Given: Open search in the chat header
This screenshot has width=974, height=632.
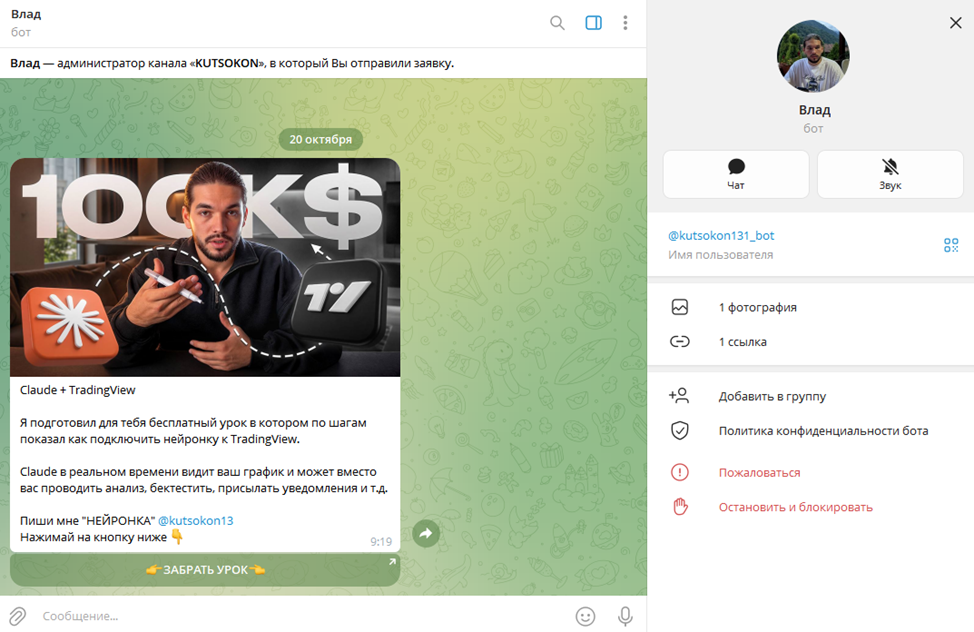Looking at the screenshot, I should coord(557,23).
